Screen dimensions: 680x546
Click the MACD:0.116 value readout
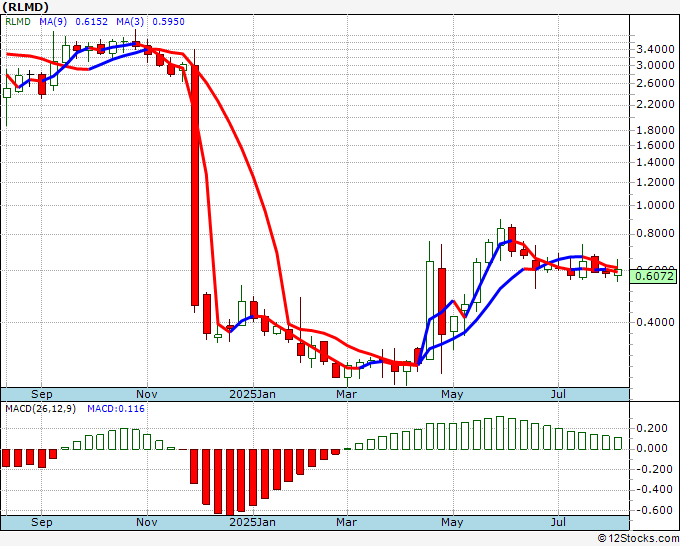point(116,409)
